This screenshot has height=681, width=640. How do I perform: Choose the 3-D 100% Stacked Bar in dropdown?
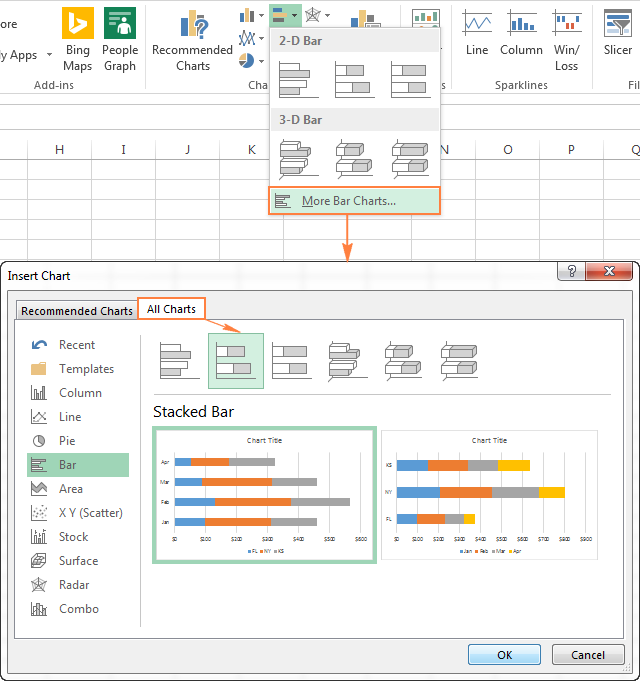point(410,158)
